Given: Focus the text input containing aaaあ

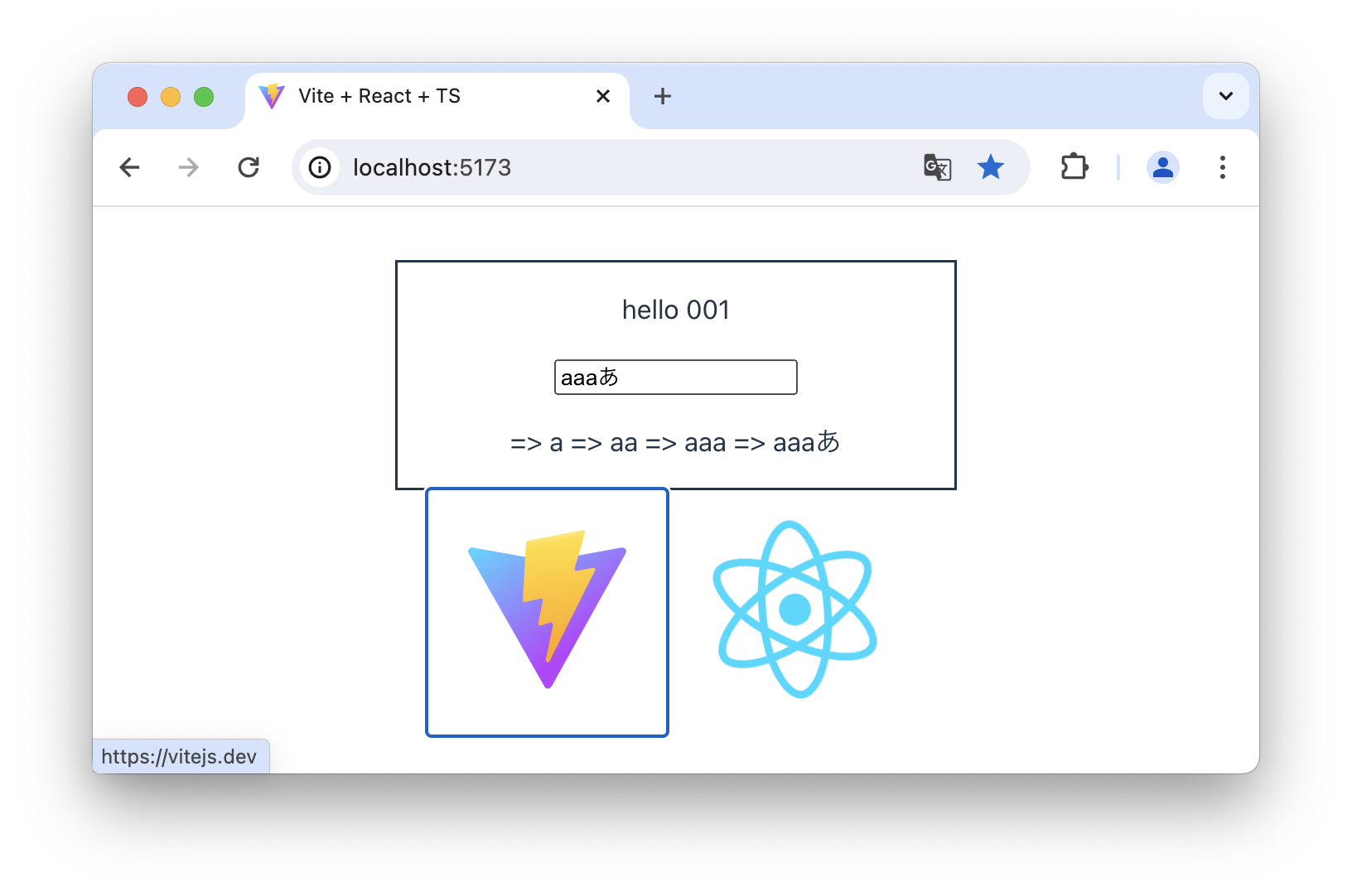Looking at the screenshot, I should tap(676, 377).
